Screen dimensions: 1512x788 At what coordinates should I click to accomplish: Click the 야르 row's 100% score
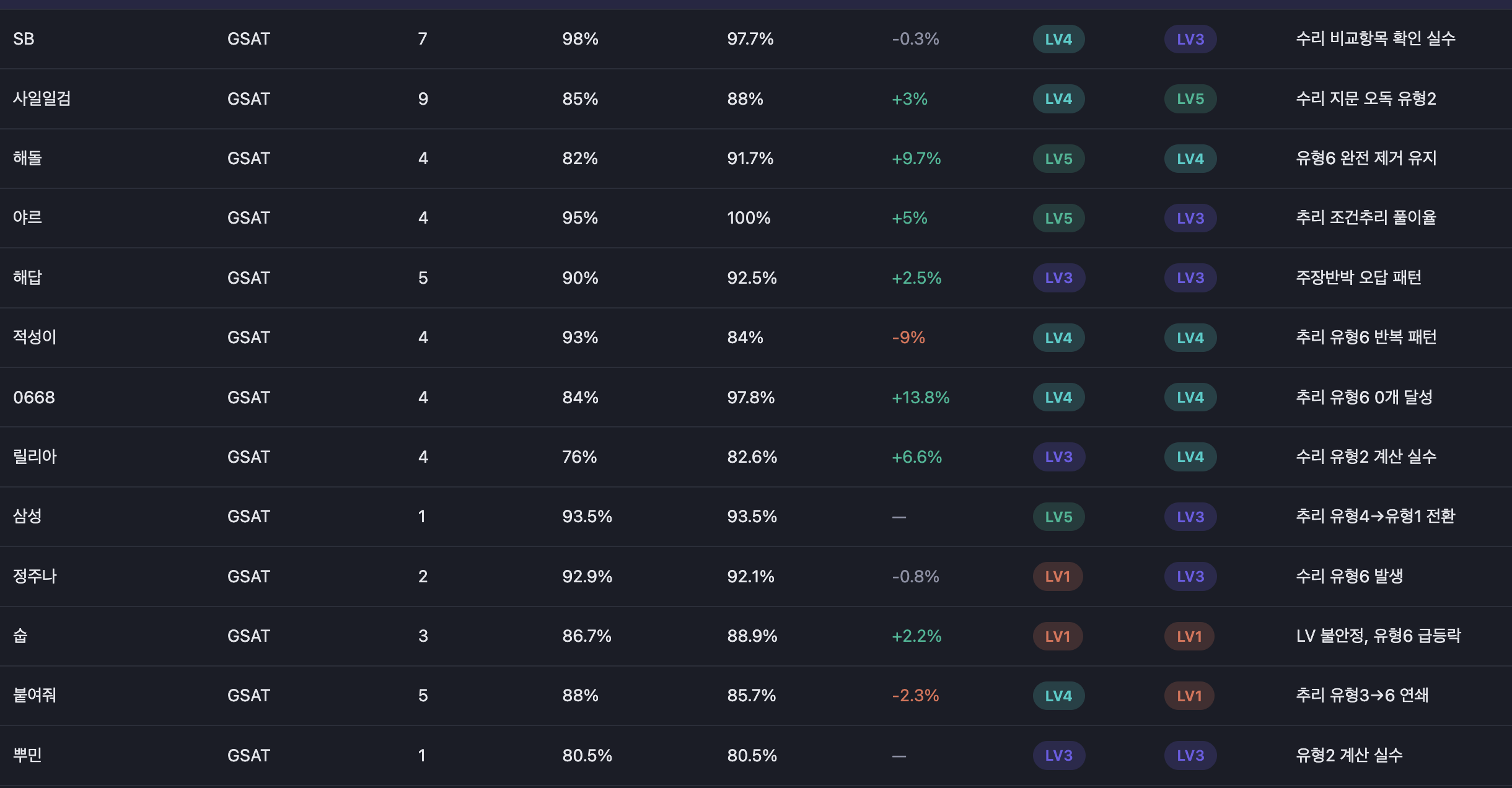point(749,218)
